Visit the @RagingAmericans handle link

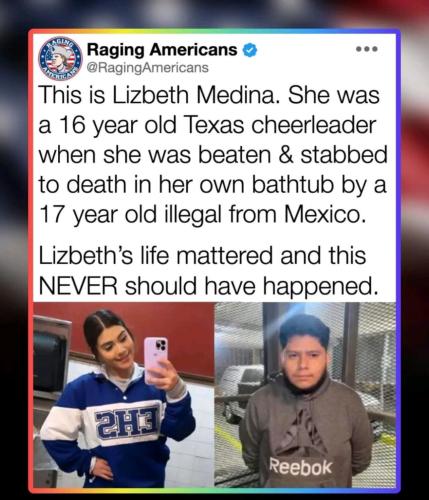(148, 67)
